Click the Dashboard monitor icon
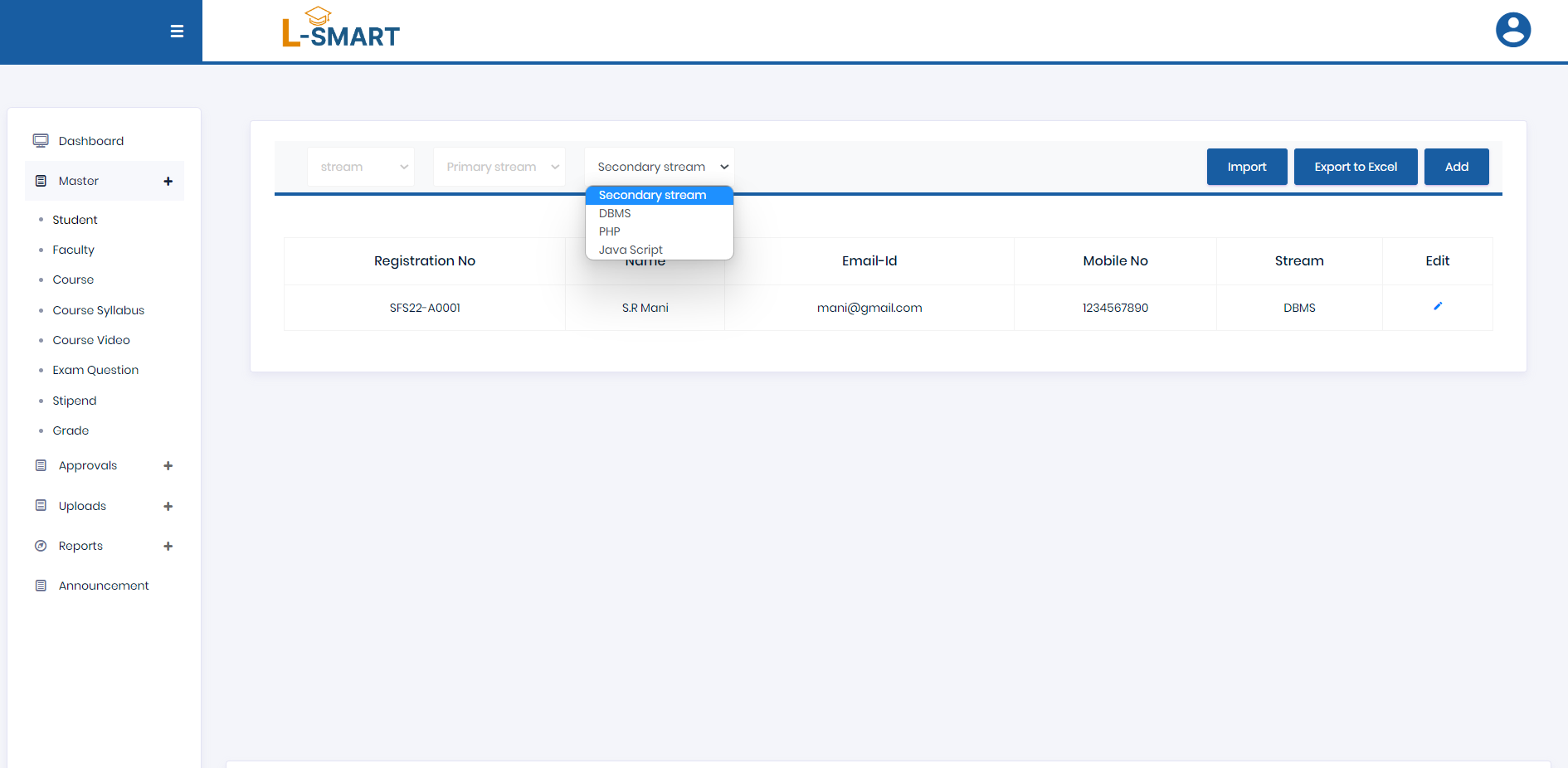This screenshot has width=1568, height=768. [41, 141]
